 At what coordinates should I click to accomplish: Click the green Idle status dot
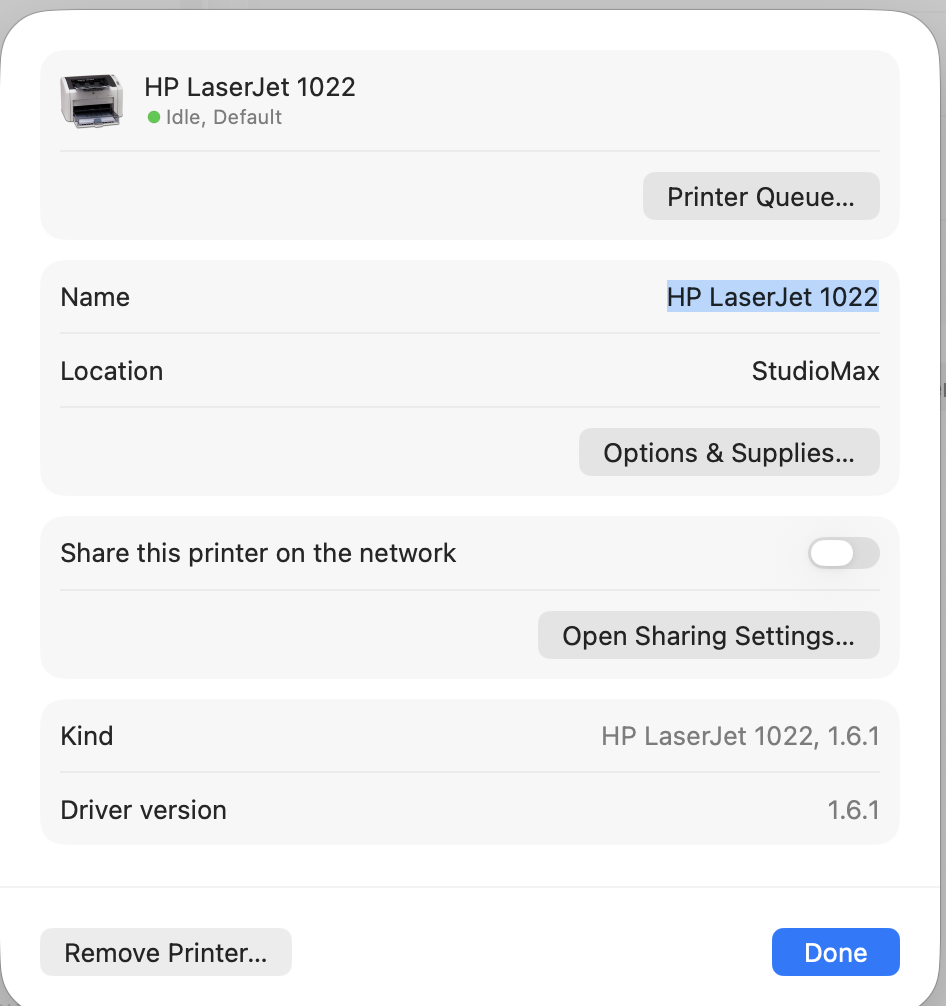point(154,117)
